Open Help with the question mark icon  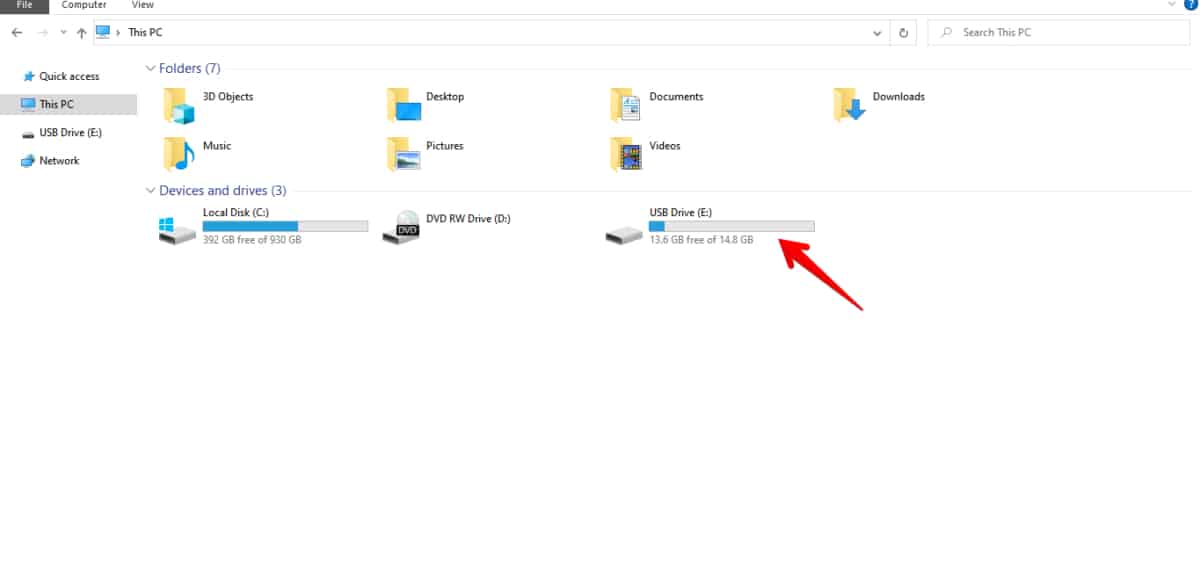(1190, 5)
